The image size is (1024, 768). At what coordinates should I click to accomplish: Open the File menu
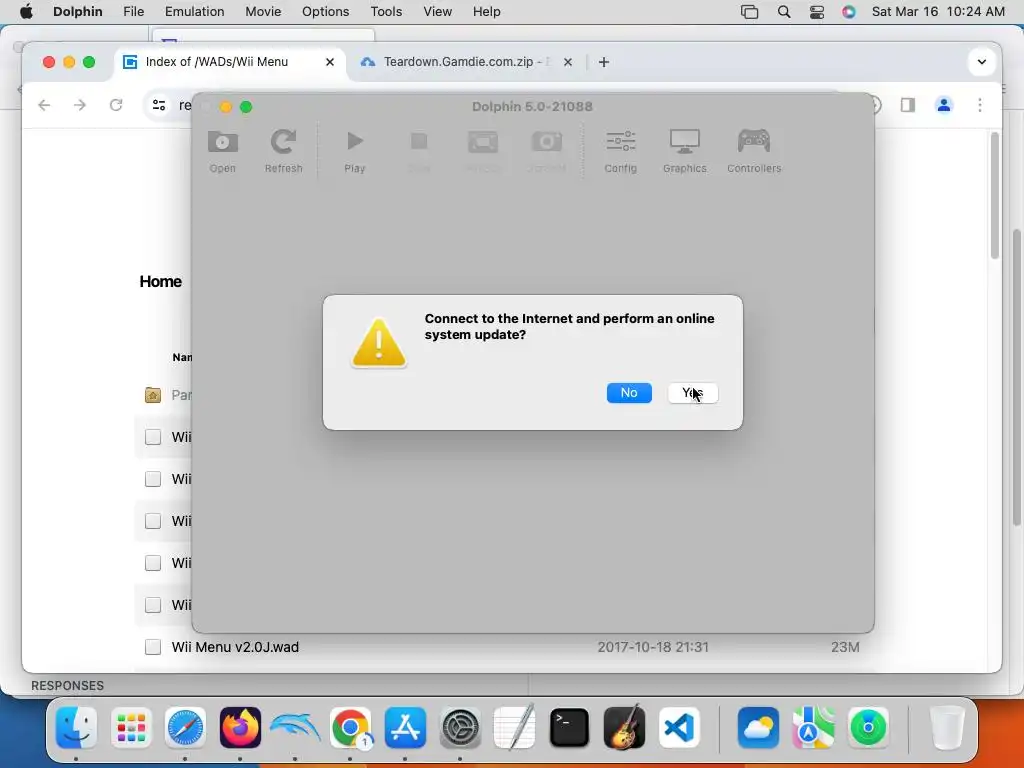(133, 12)
